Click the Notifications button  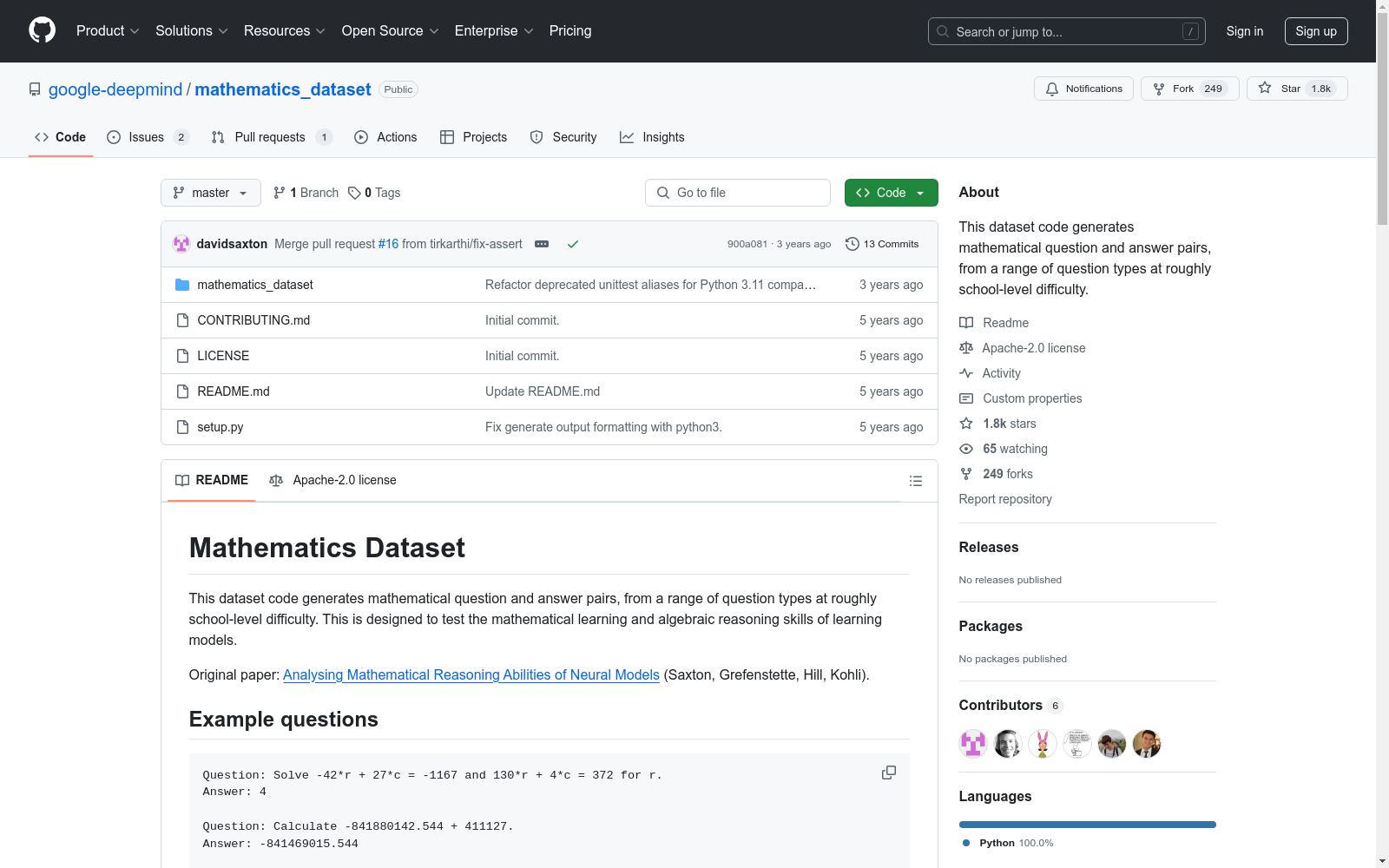[x=1083, y=89]
